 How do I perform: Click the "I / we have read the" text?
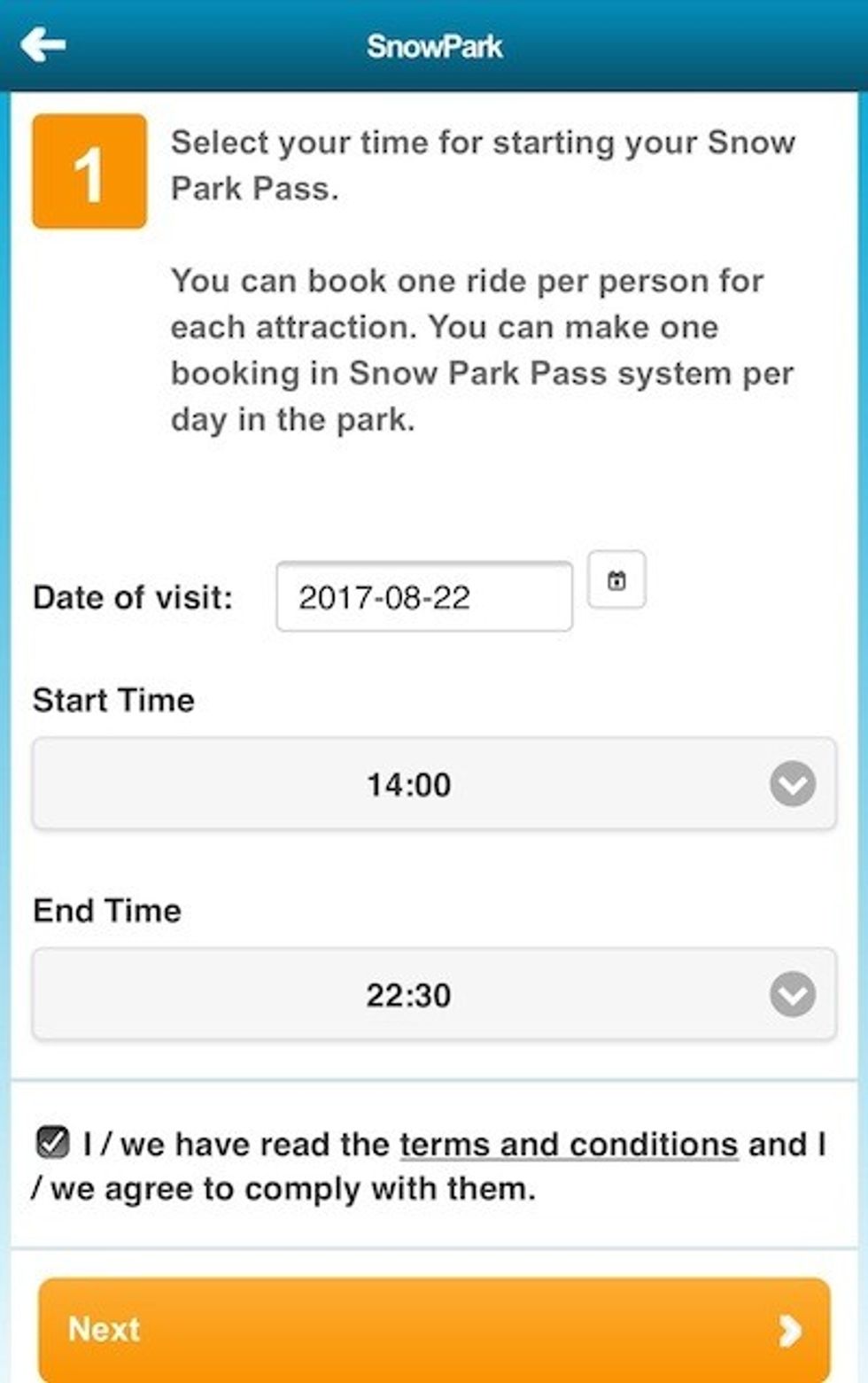coord(236,1145)
